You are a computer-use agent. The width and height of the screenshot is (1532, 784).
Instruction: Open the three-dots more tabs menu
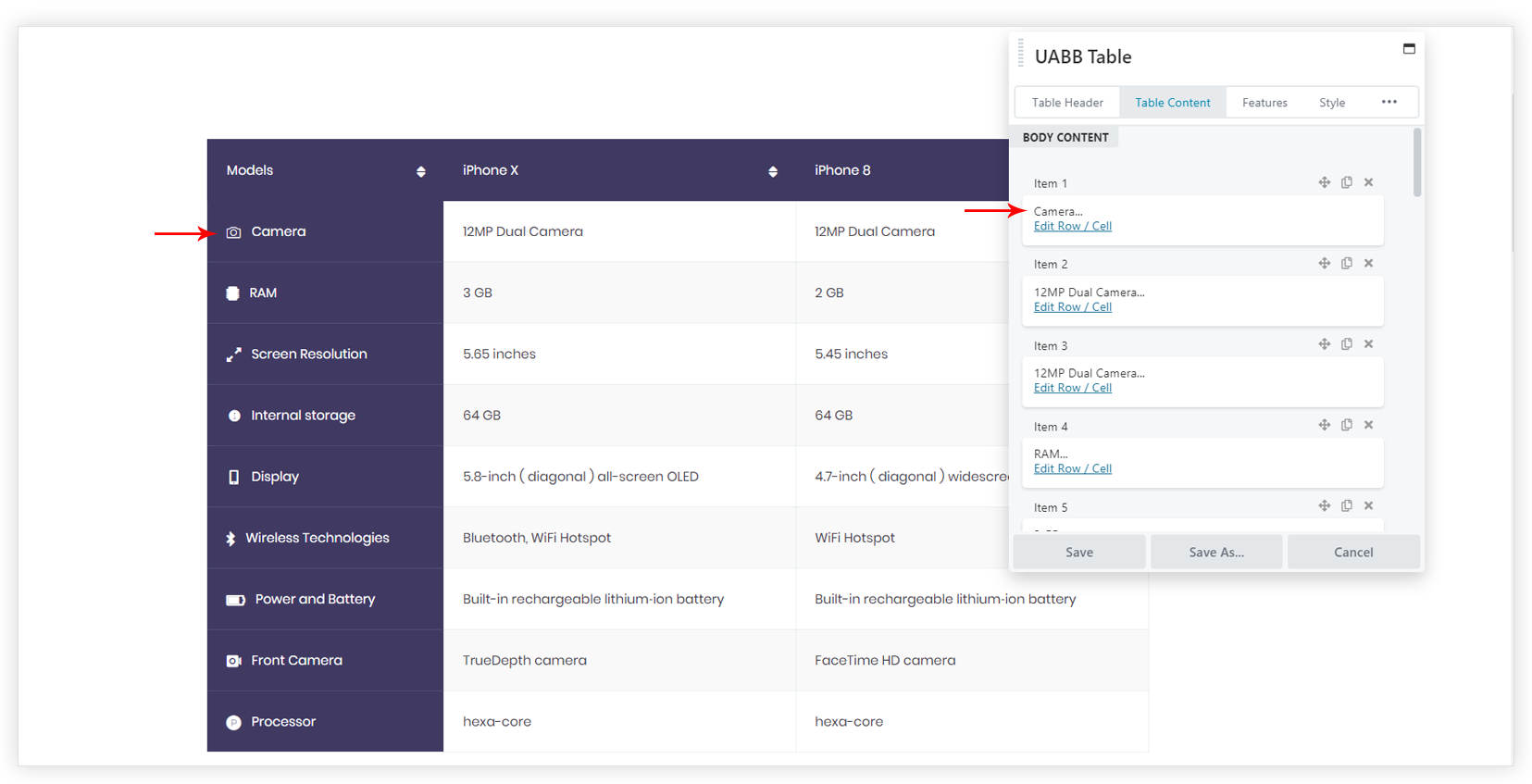click(1389, 102)
